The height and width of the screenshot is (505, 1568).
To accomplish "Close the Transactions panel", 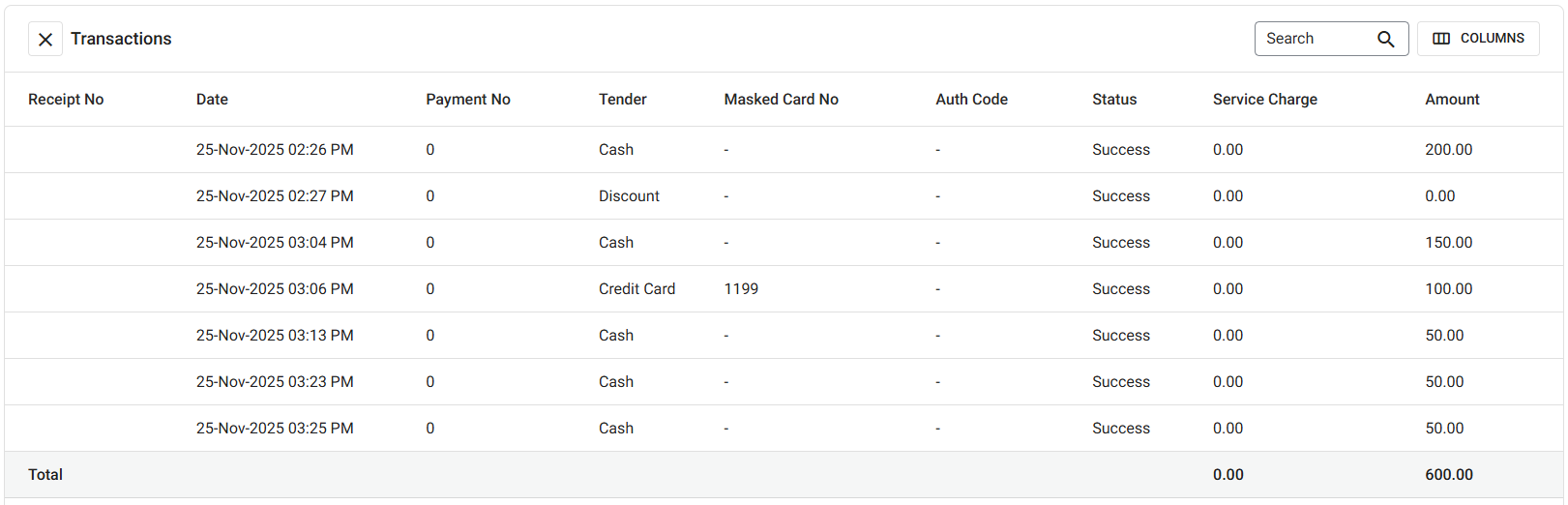I will (x=45, y=39).
